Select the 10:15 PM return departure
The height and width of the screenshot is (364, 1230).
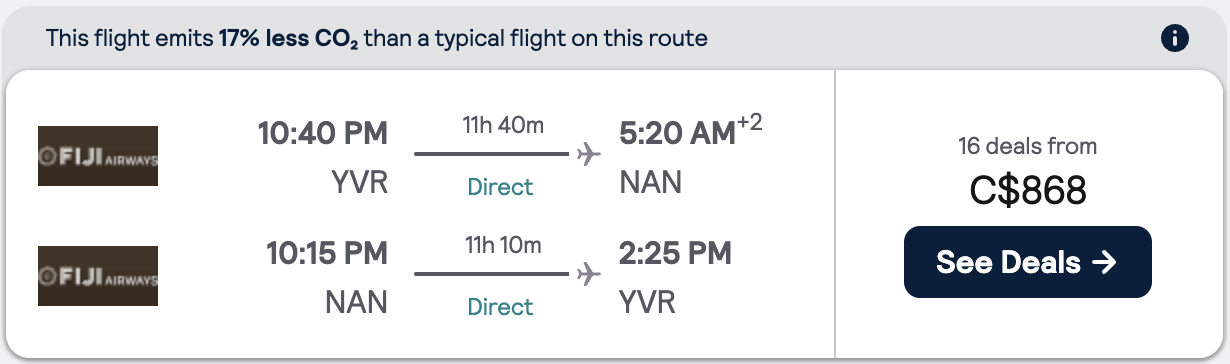(x=327, y=253)
